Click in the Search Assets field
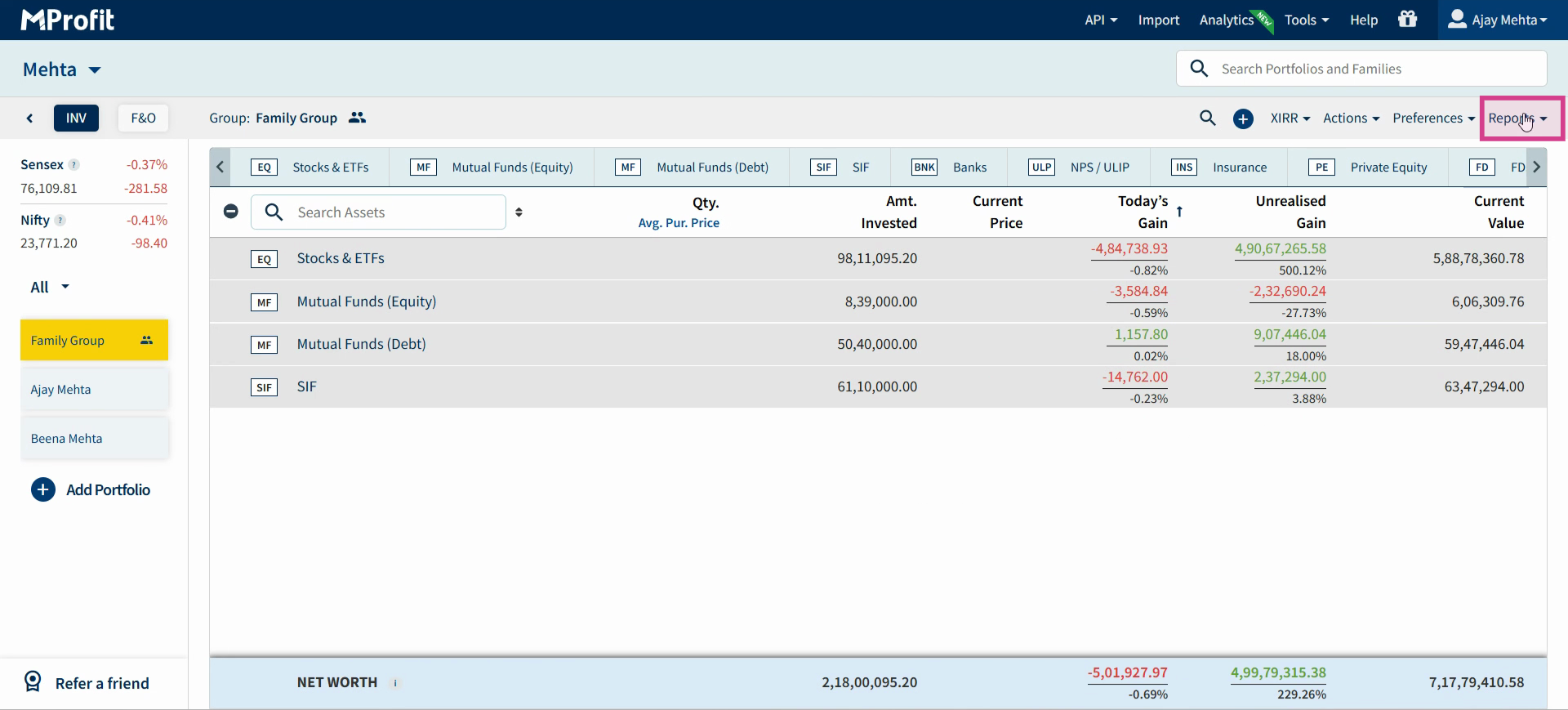1568x710 pixels. pos(378,212)
